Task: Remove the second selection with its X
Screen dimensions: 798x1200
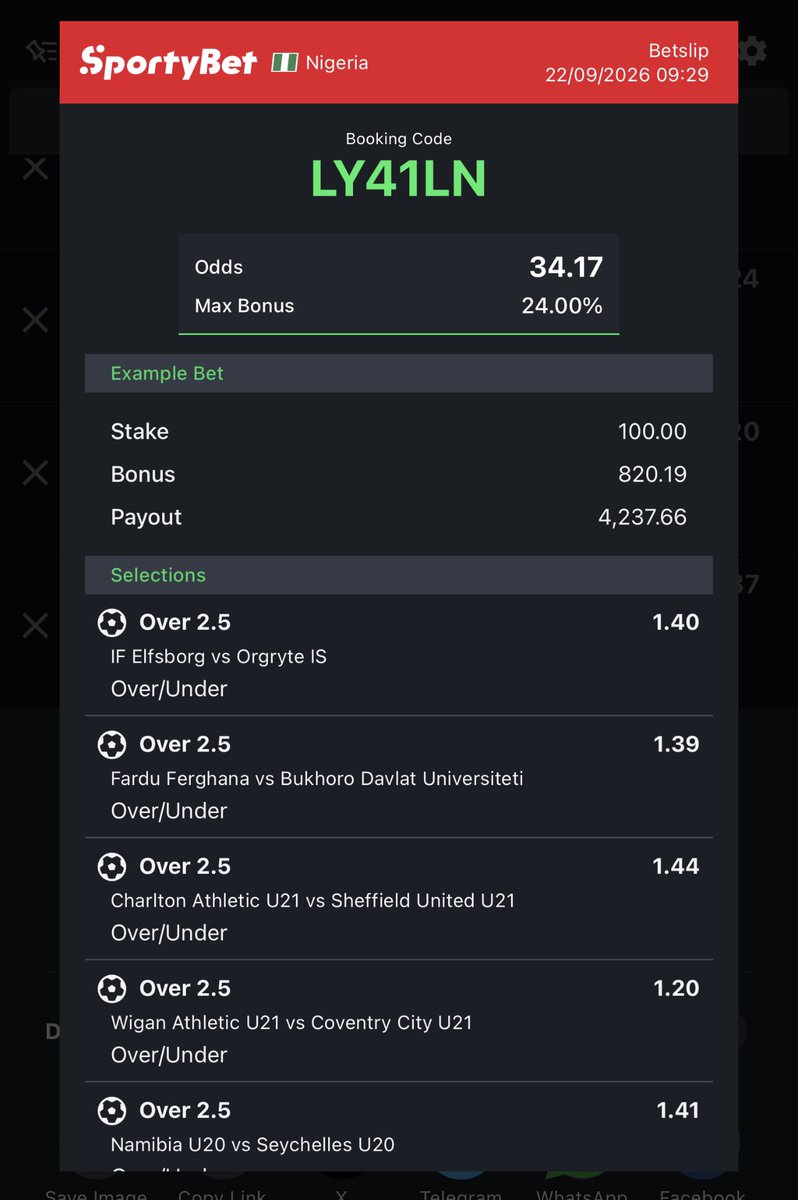Action: pos(35,320)
